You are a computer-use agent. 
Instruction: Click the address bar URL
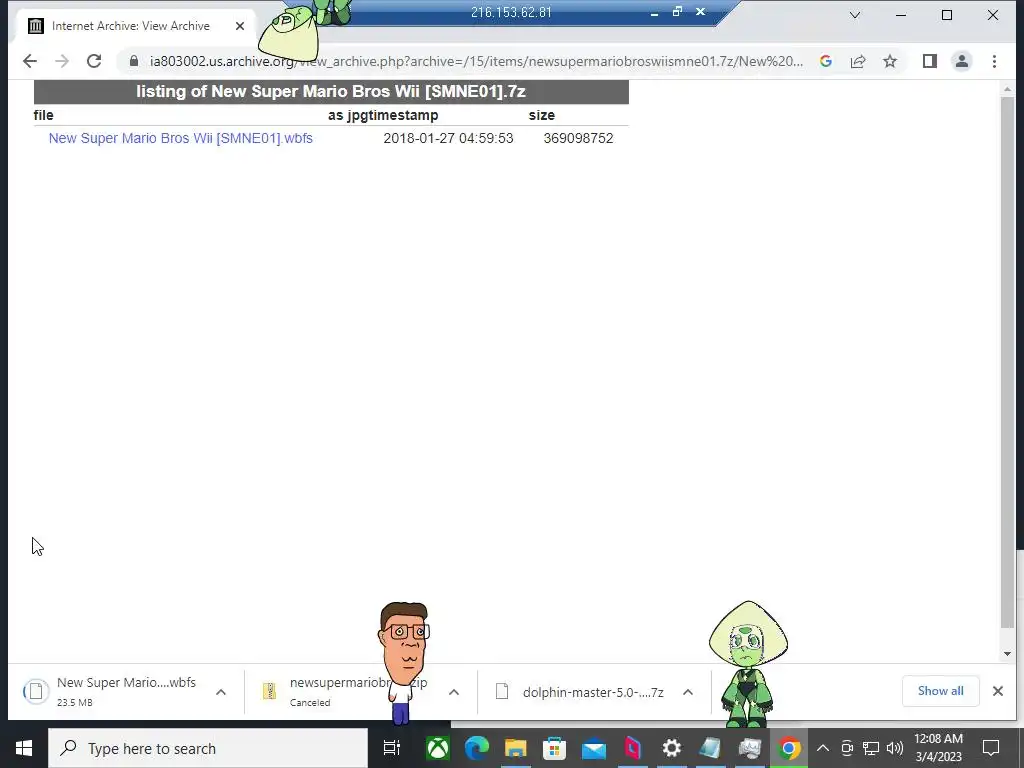coord(476,61)
